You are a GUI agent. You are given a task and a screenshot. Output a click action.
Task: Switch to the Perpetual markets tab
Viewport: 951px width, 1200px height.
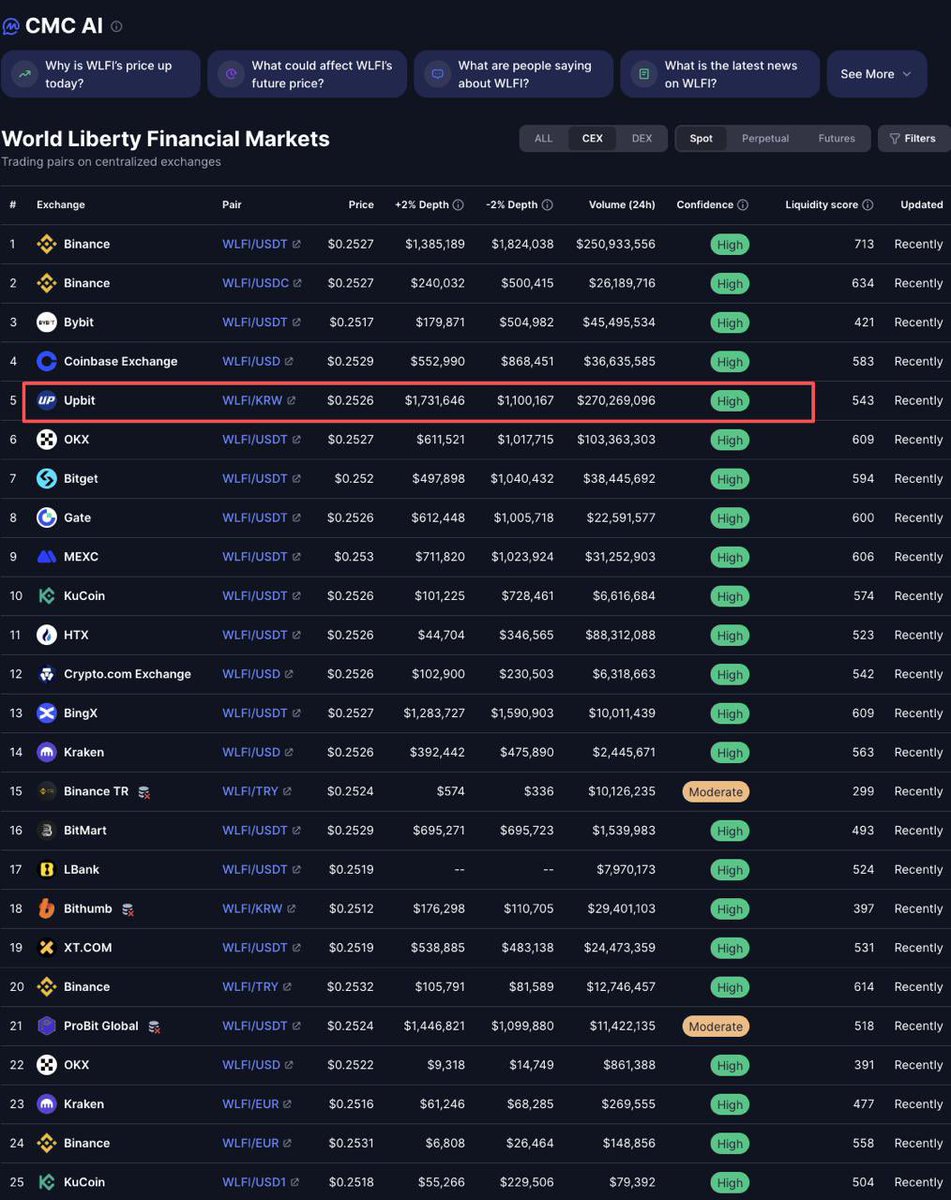[765, 138]
